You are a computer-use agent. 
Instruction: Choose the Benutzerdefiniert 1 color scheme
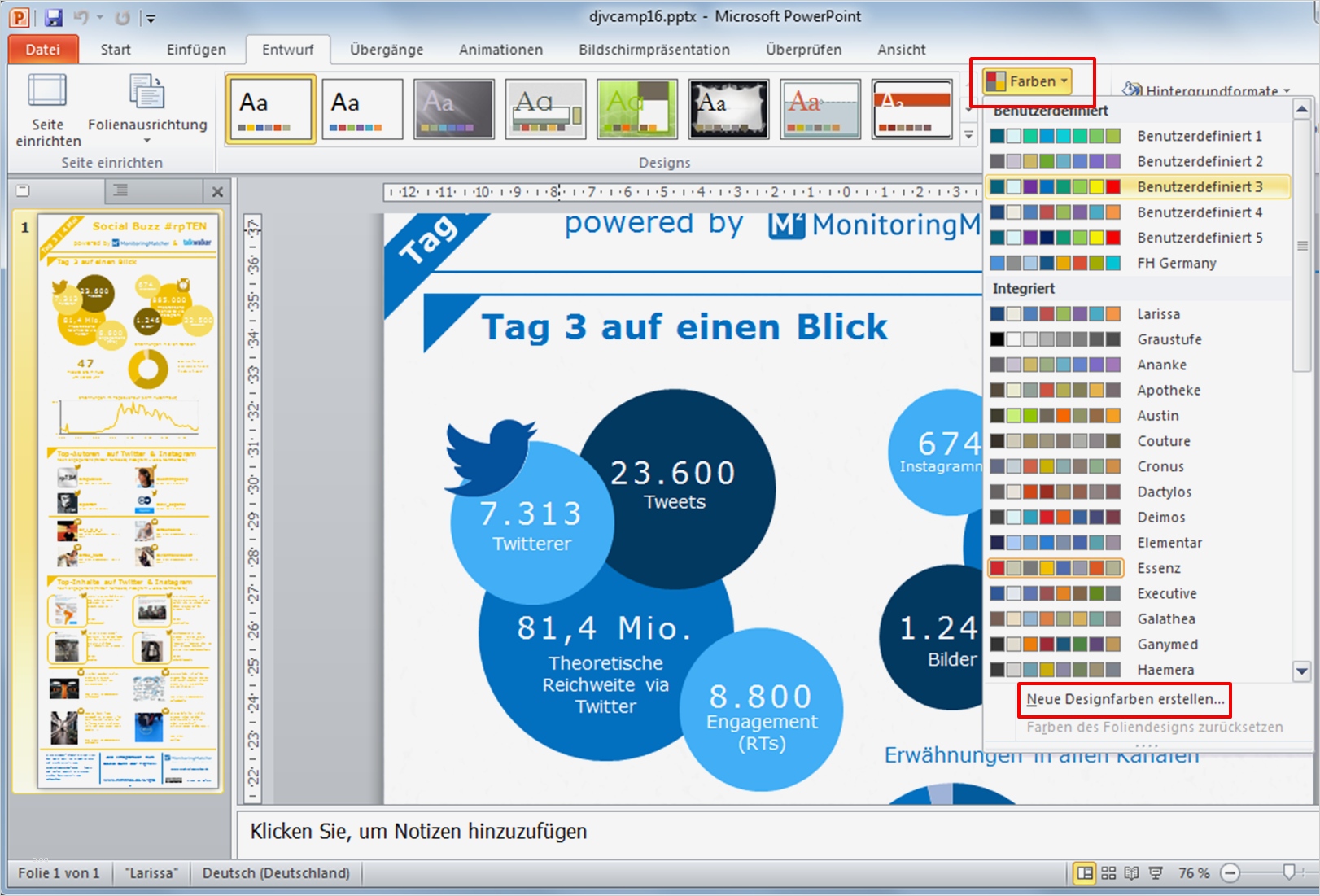[x=1138, y=136]
